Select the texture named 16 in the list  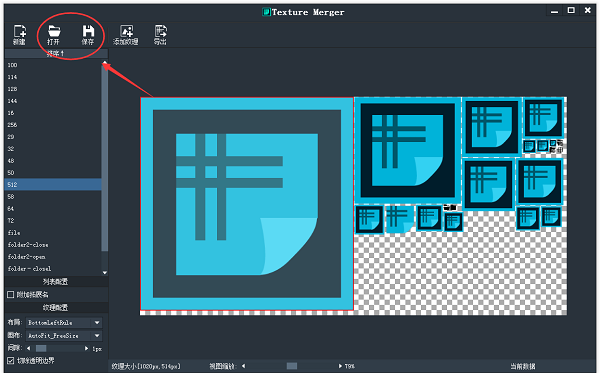tap(53, 113)
